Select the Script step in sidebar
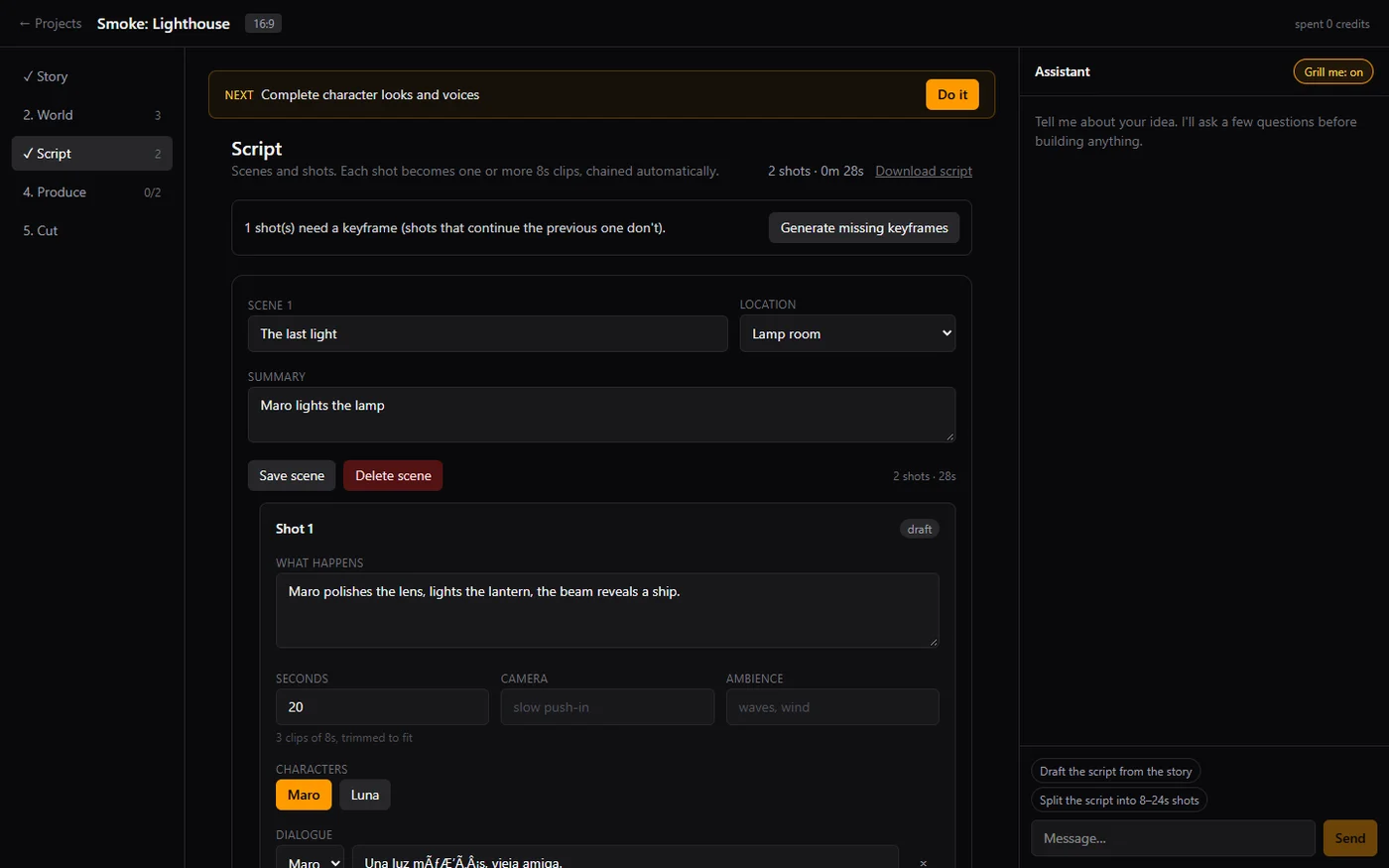The height and width of the screenshot is (868, 1389). (92, 154)
